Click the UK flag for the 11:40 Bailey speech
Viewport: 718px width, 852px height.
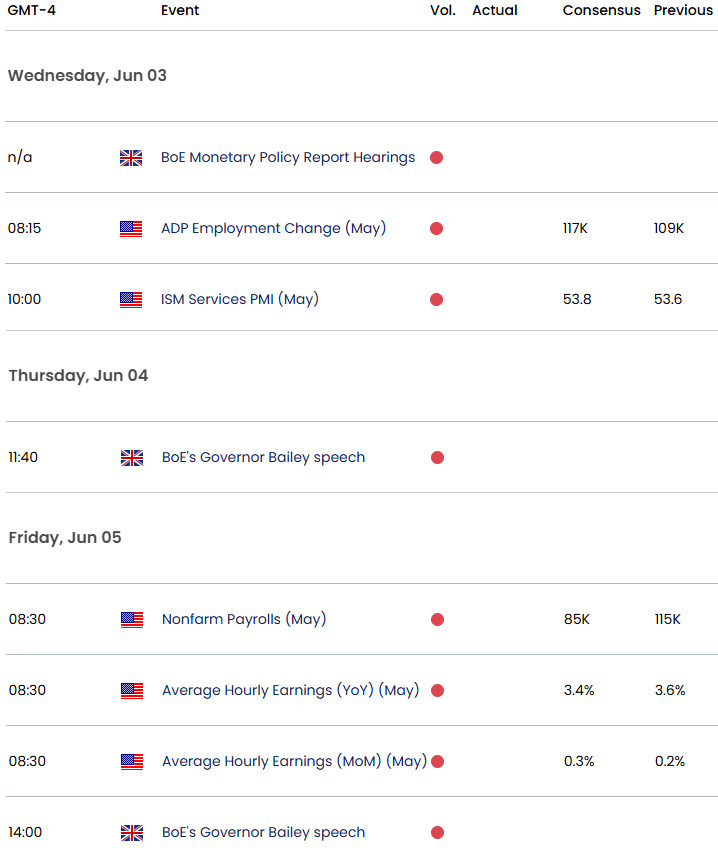point(132,458)
